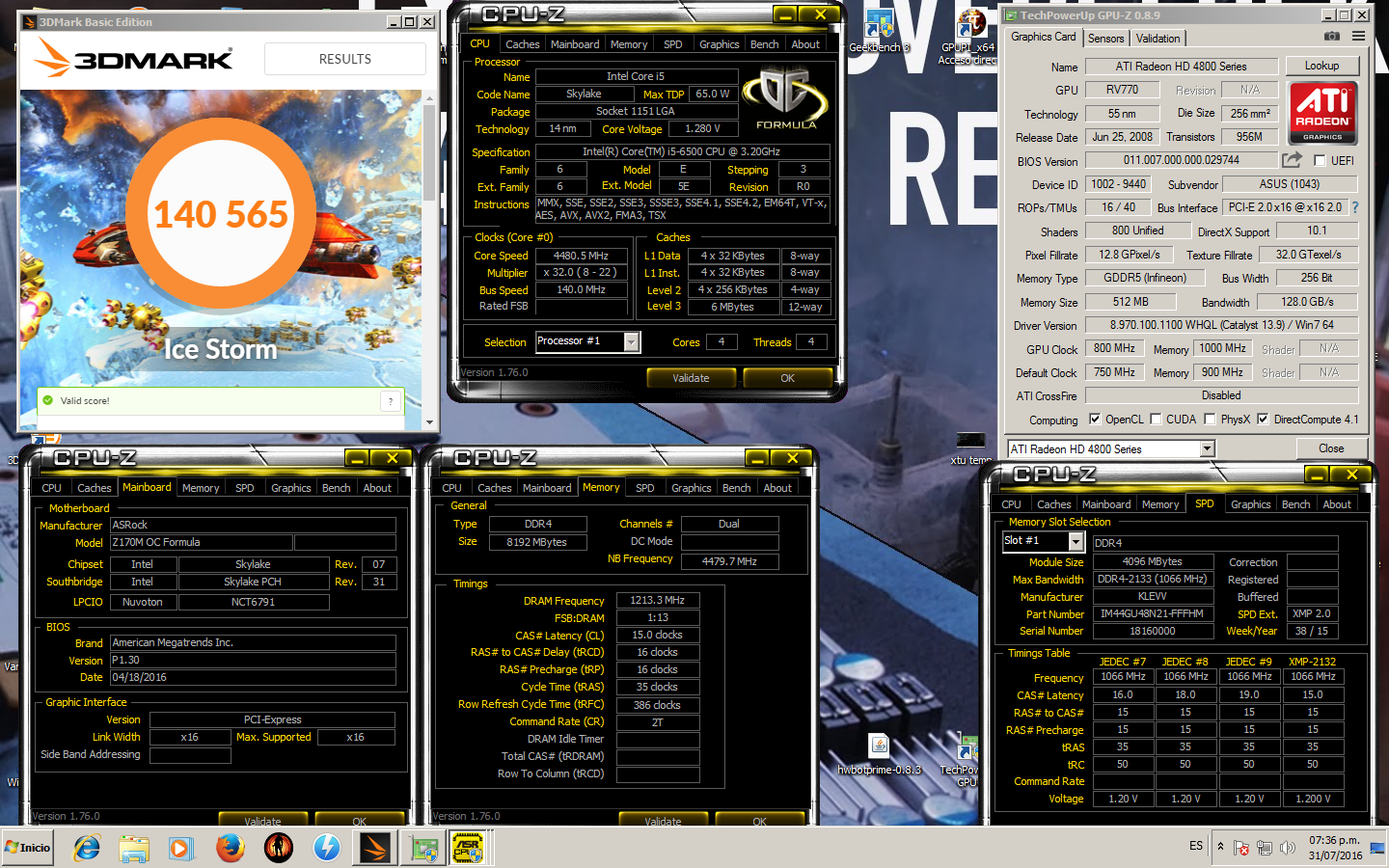The height and width of the screenshot is (868, 1389).
Task: Click the ES language indicator in taskbar
Action: (1196, 846)
